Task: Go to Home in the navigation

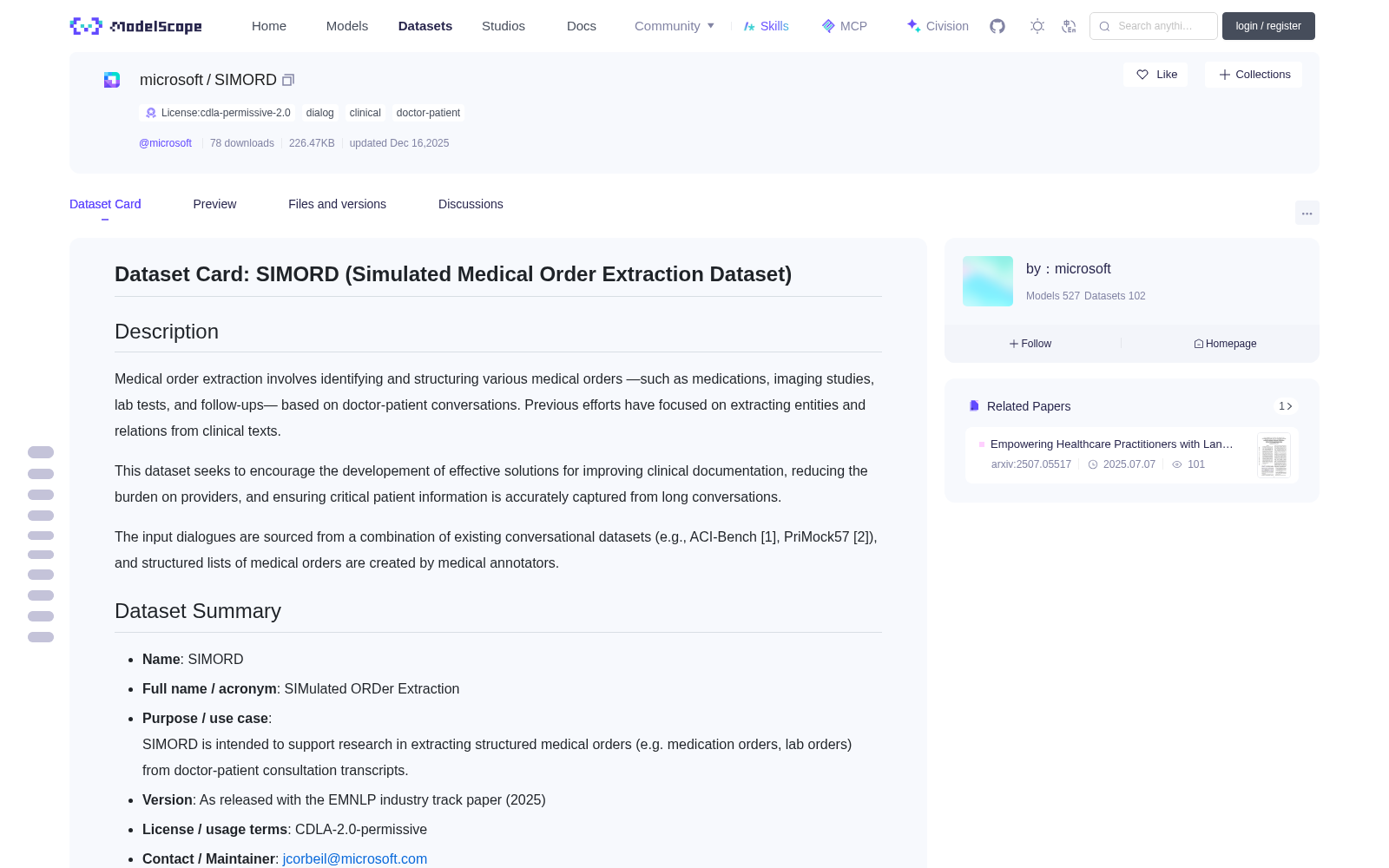Action: click(x=269, y=26)
